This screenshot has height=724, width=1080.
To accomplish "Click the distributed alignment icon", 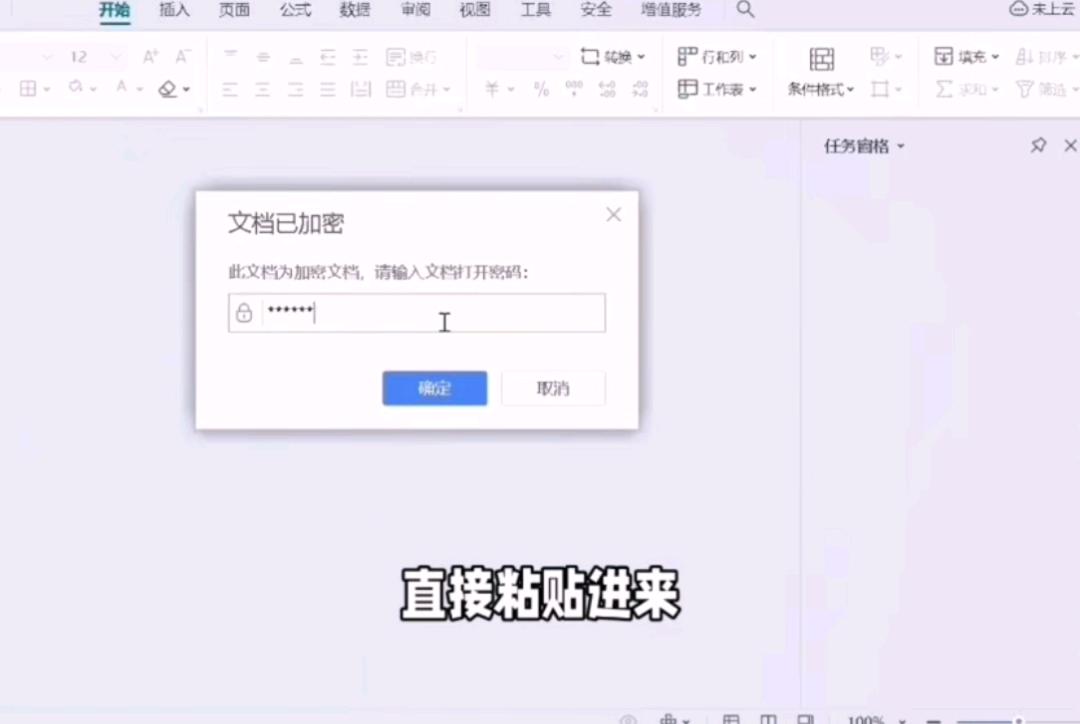I will tap(360, 89).
